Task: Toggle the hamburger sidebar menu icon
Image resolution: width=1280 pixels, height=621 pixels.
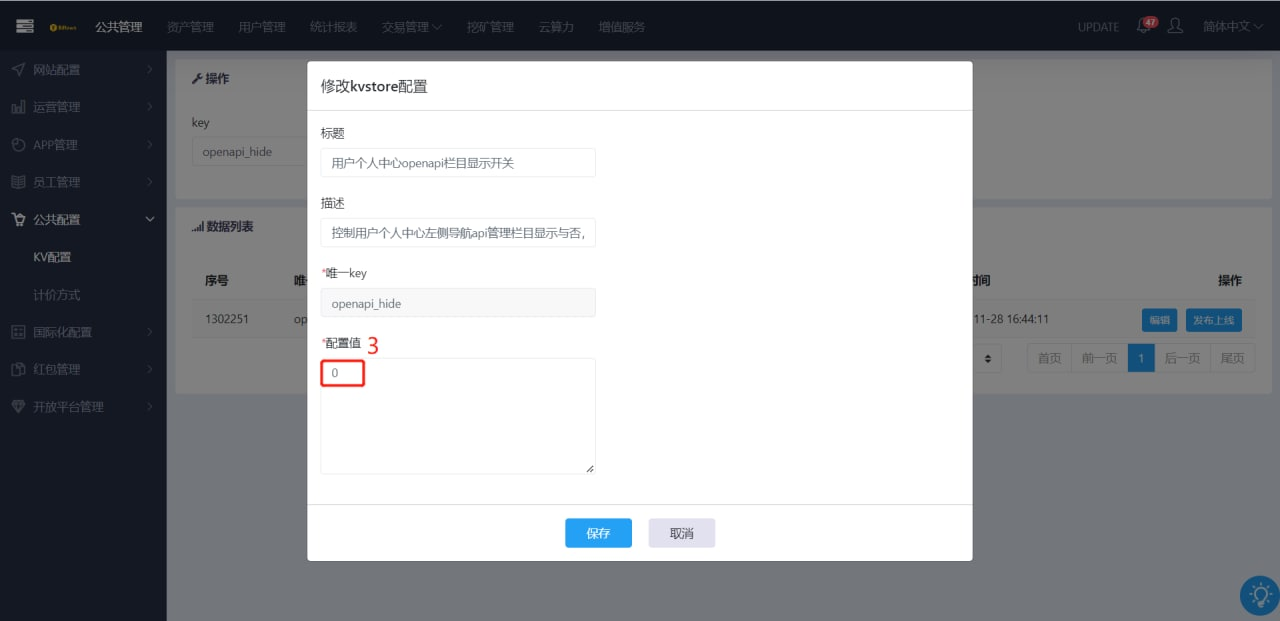Action: pyautogui.click(x=25, y=26)
